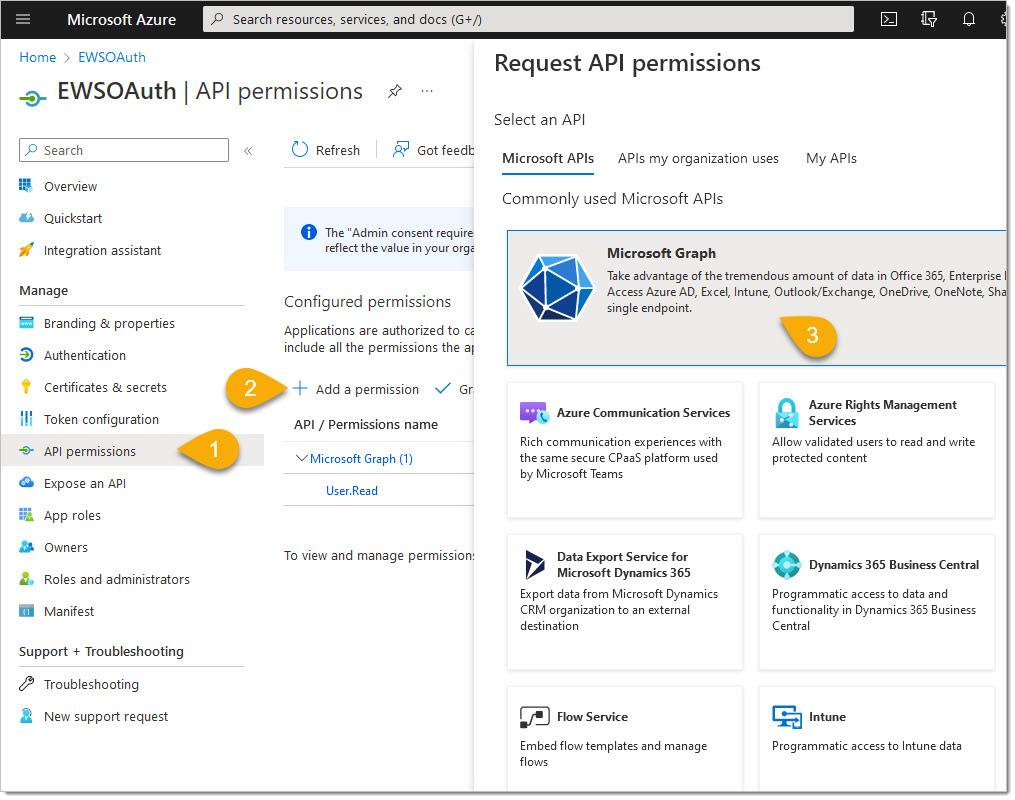
Task: Select the Azure Rights Management Services card
Action: coord(878,451)
